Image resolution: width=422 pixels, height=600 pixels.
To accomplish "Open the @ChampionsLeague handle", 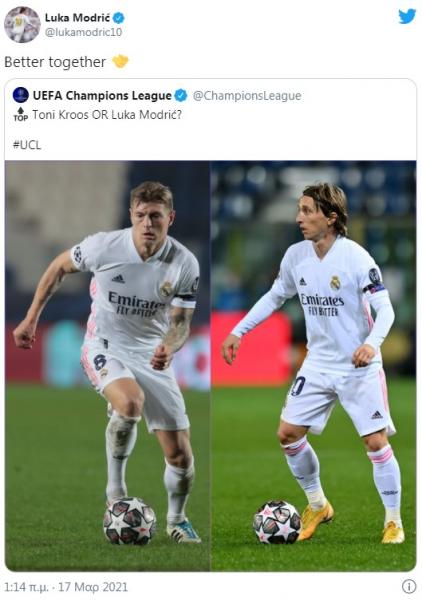I will coord(247,96).
